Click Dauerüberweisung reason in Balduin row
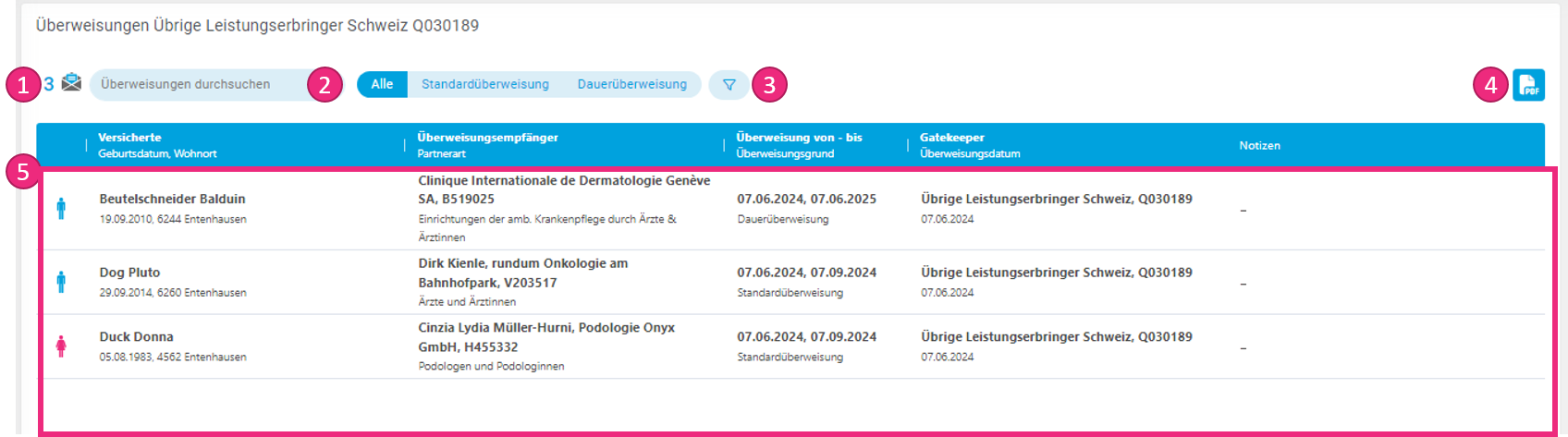 pyautogui.click(x=782, y=219)
